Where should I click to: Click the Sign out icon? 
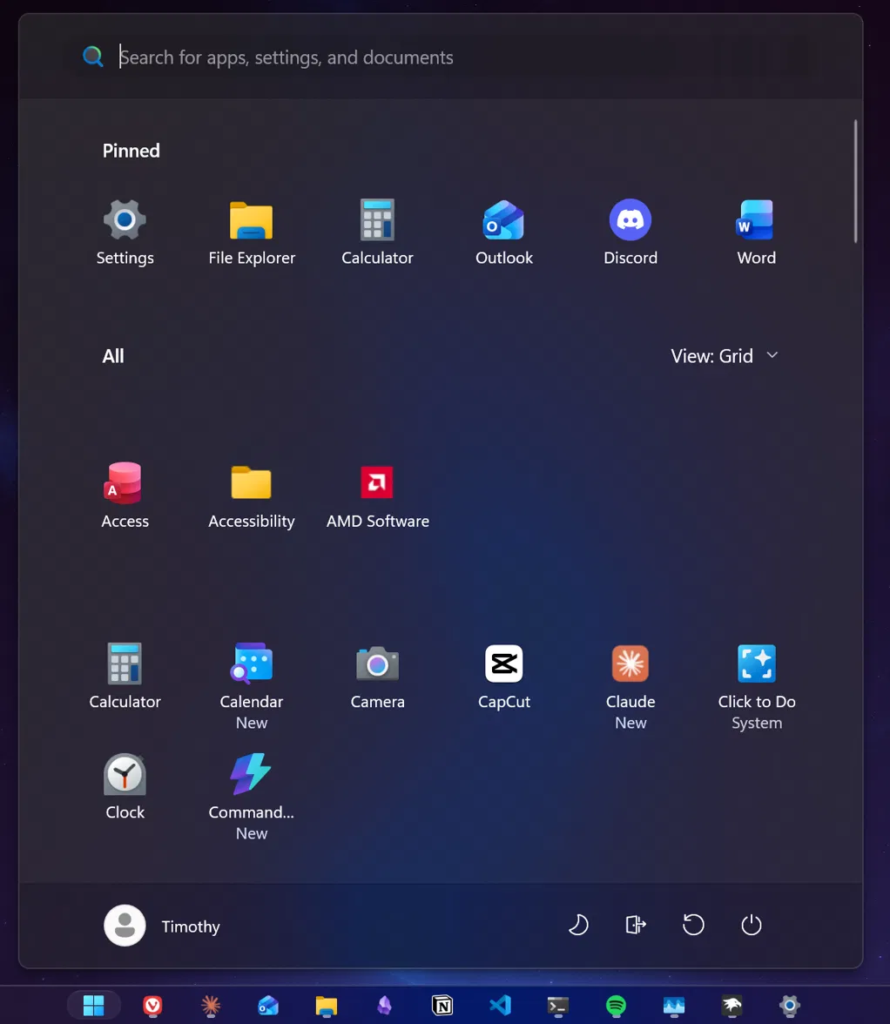[635, 925]
